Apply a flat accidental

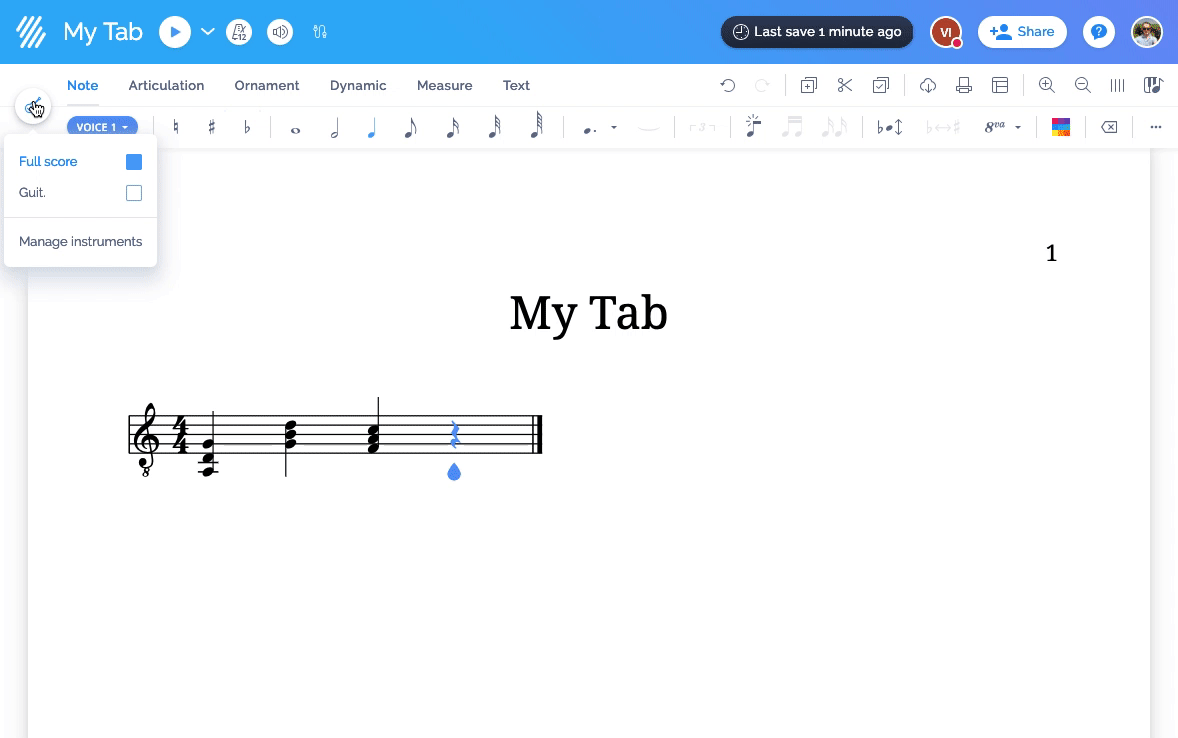247,127
